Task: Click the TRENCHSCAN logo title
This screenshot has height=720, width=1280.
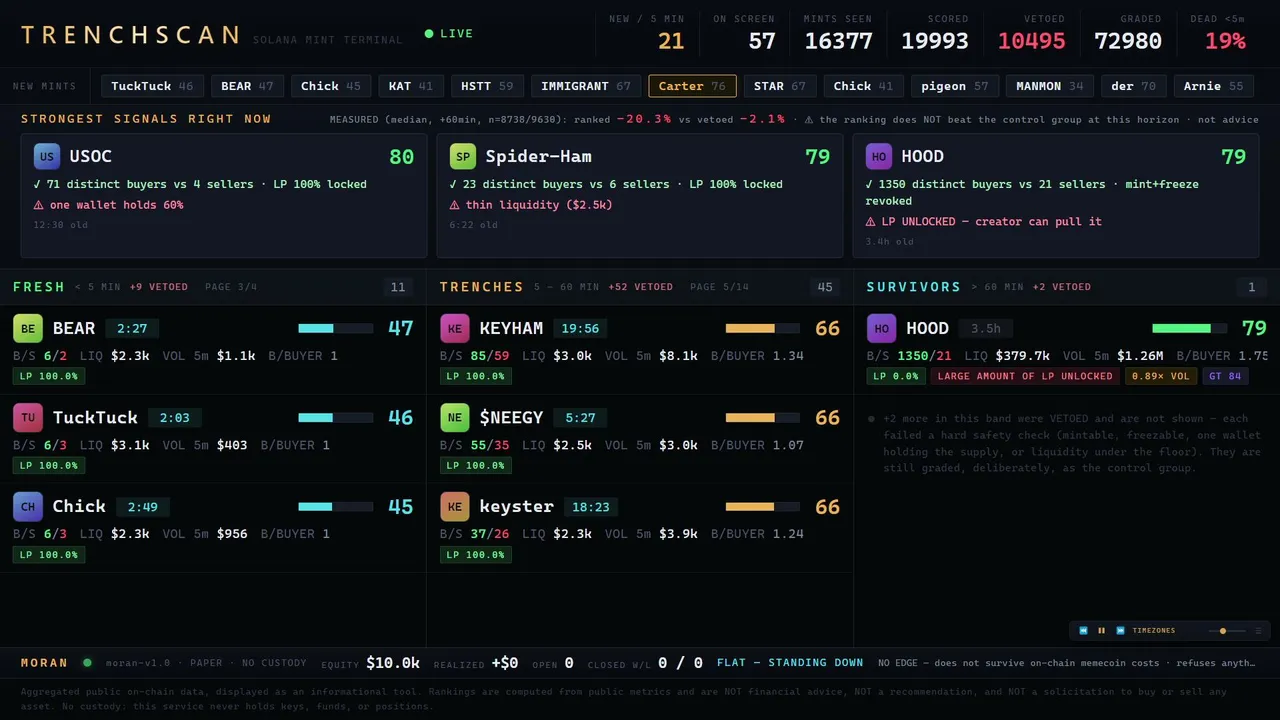Action: 131,35
